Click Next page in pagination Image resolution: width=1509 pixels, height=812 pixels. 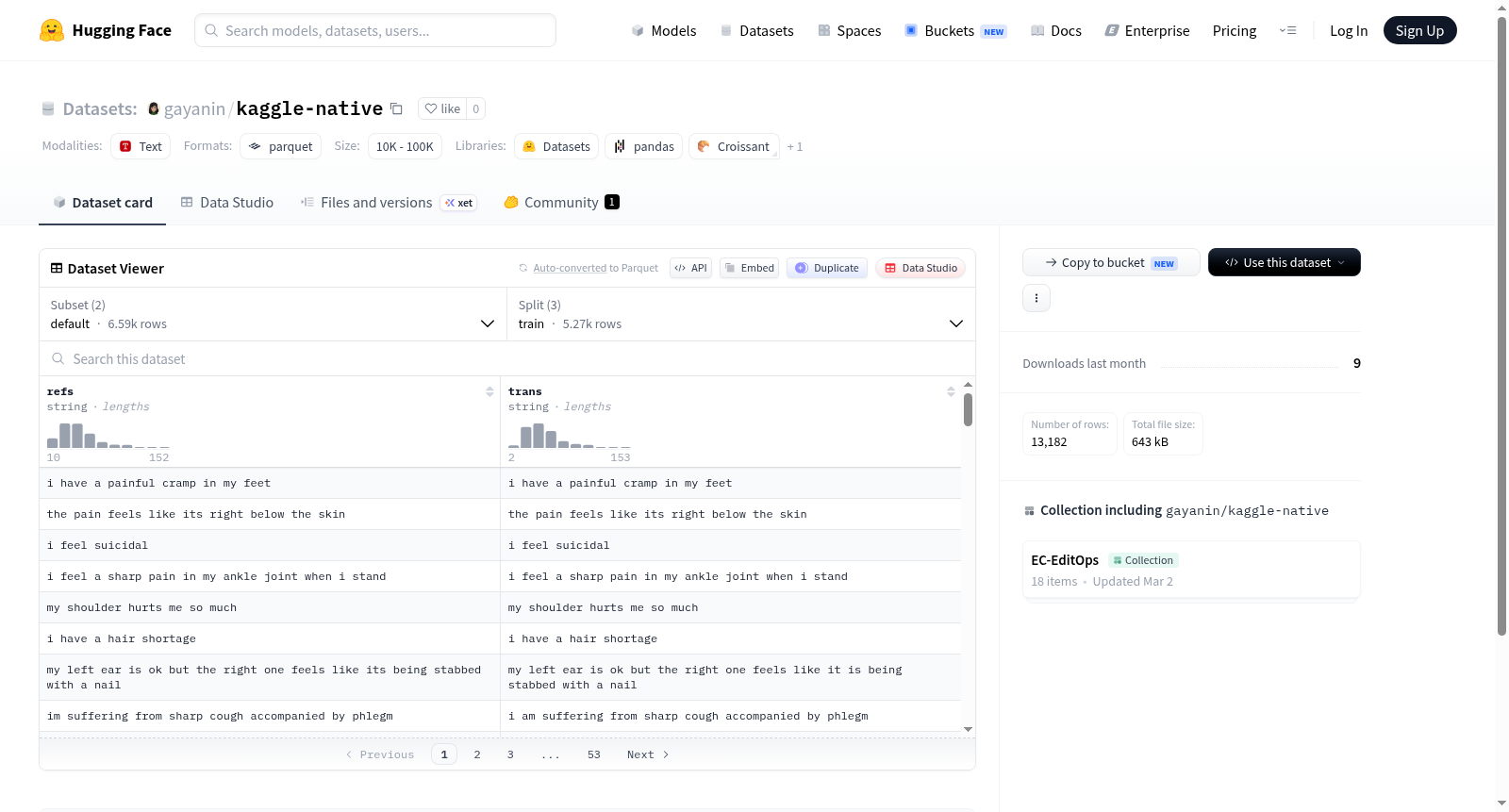point(648,754)
